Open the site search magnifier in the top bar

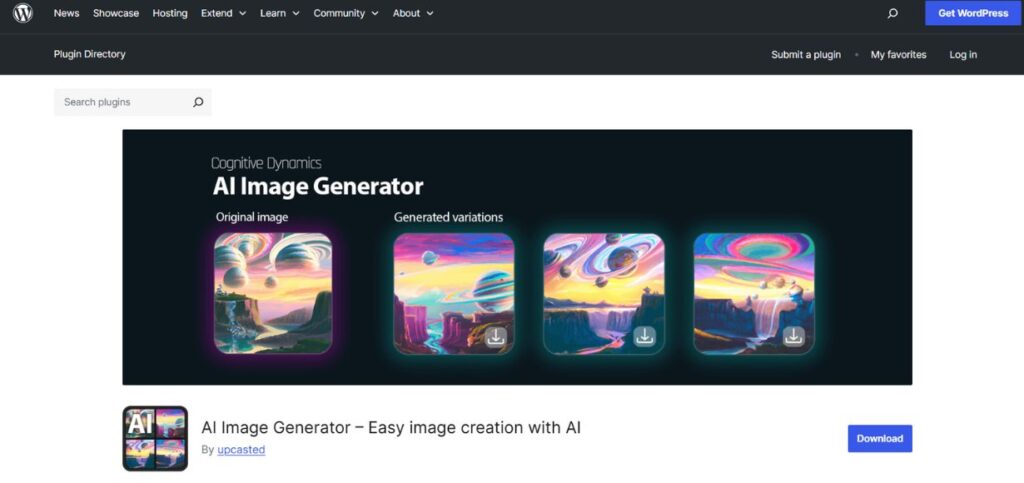(893, 13)
